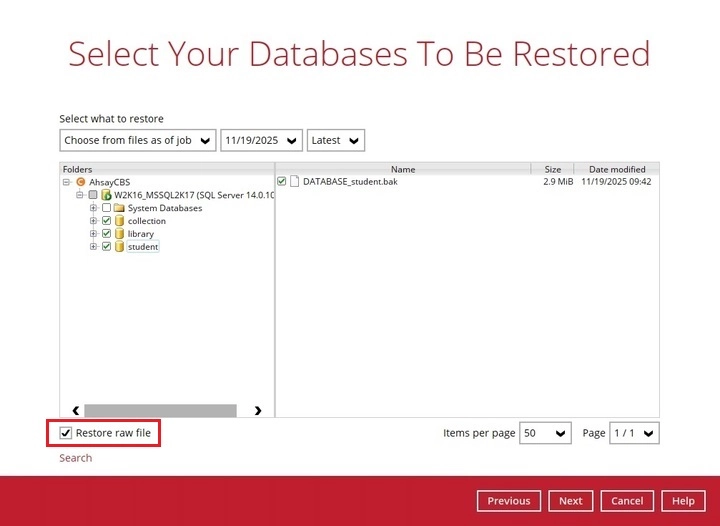Click the SQL Server instance icon
The image size is (720, 526).
pos(106,195)
